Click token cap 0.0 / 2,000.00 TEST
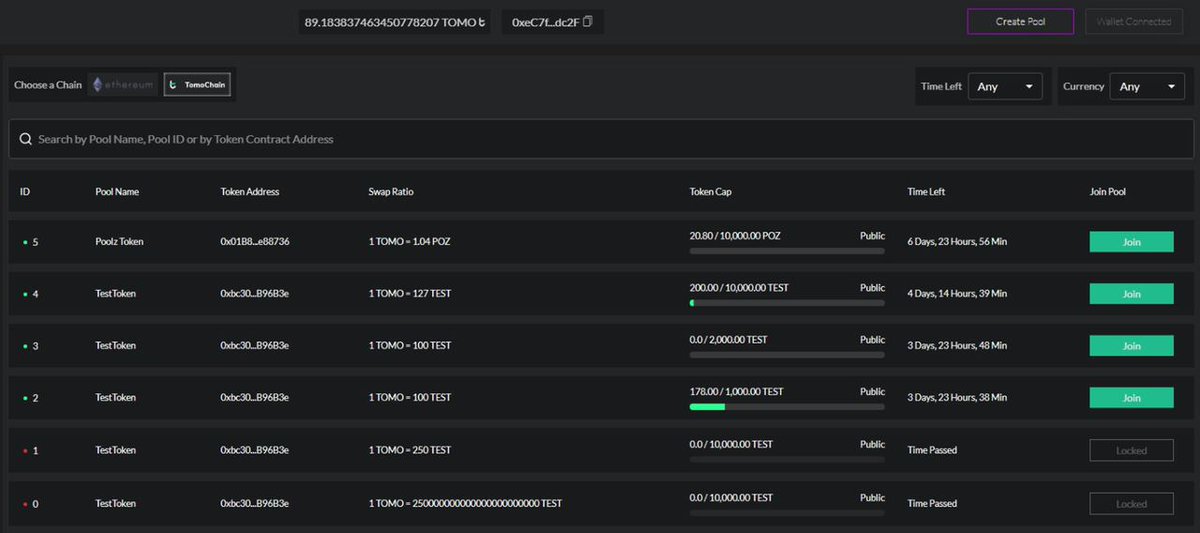The image size is (1200, 533). click(728, 340)
